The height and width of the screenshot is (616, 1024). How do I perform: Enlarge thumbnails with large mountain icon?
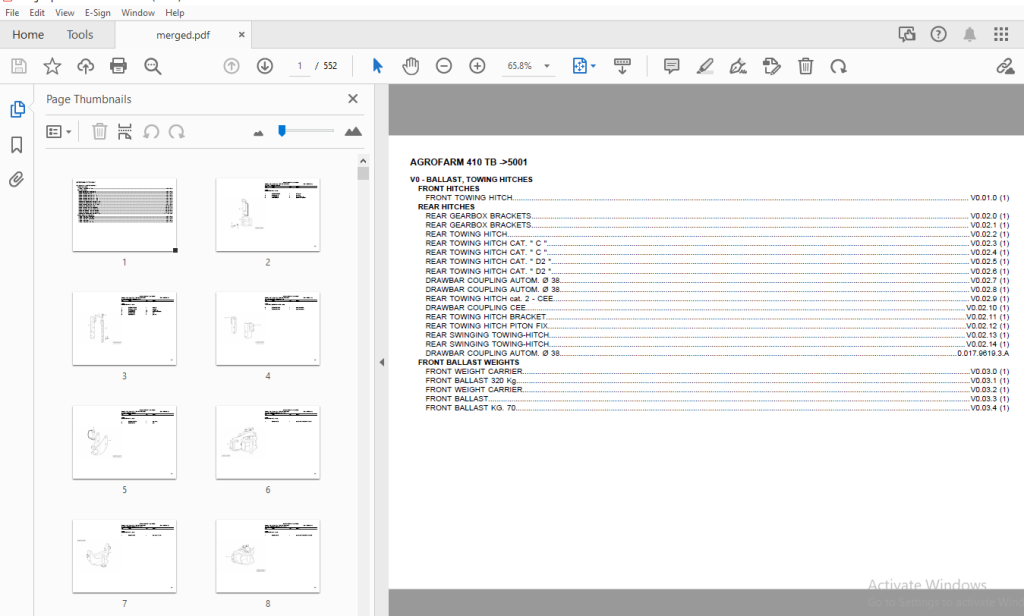353,131
